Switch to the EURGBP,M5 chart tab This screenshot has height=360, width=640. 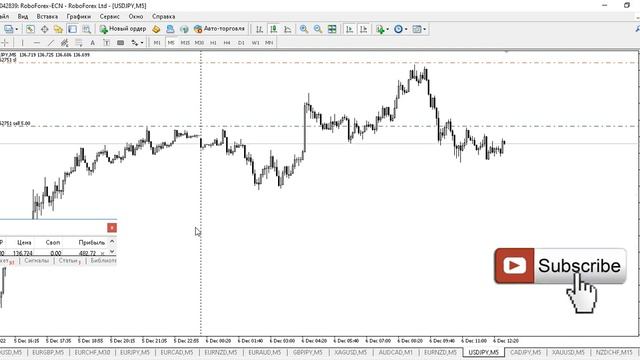pos(48,352)
